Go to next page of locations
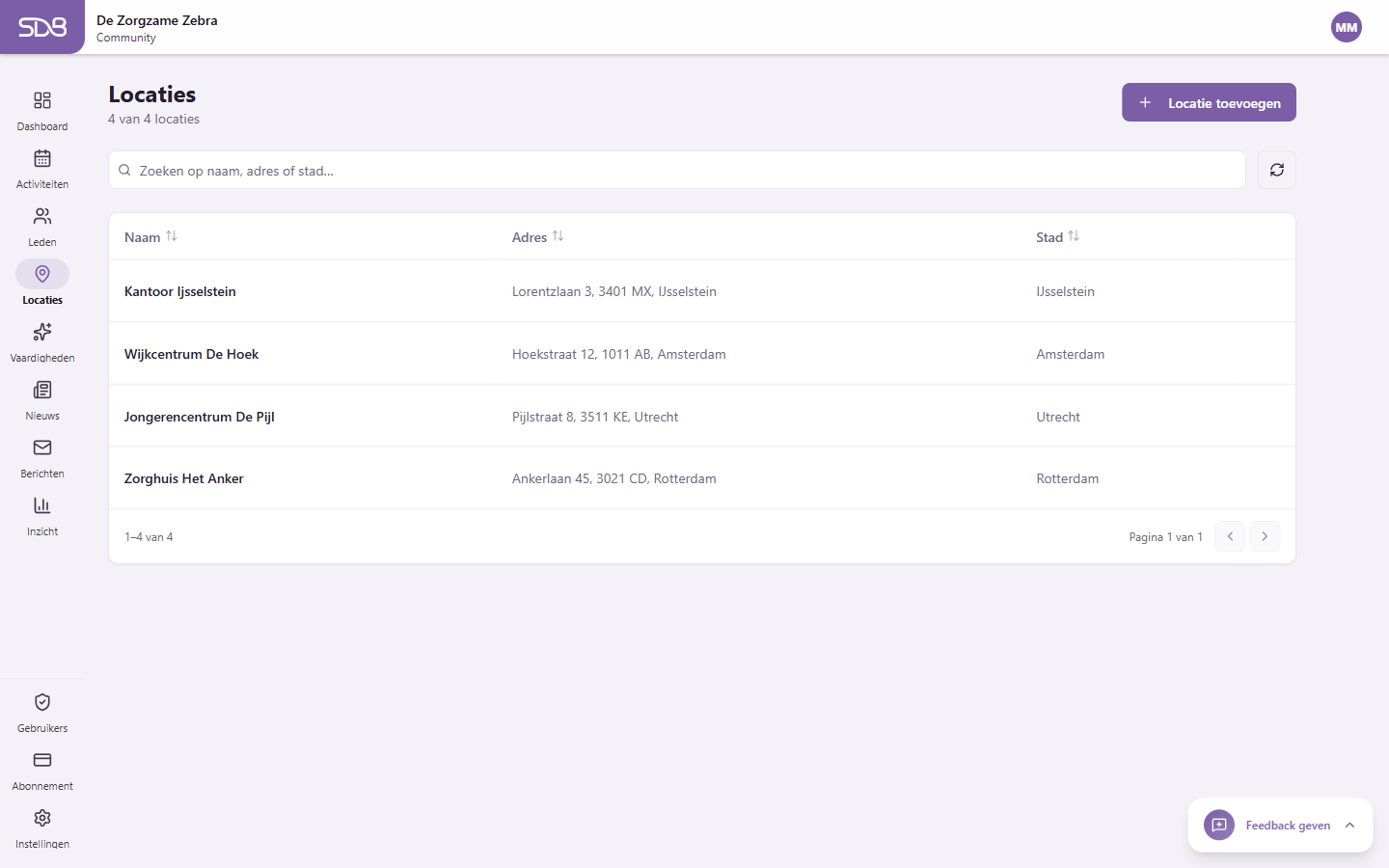 click(1265, 536)
